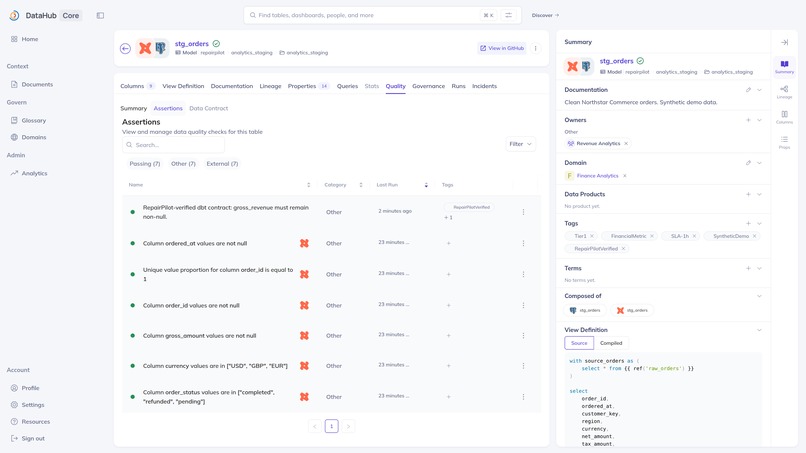This screenshot has height=453, width=806.
Task: Open the Discover link
Action: coord(545,15)
